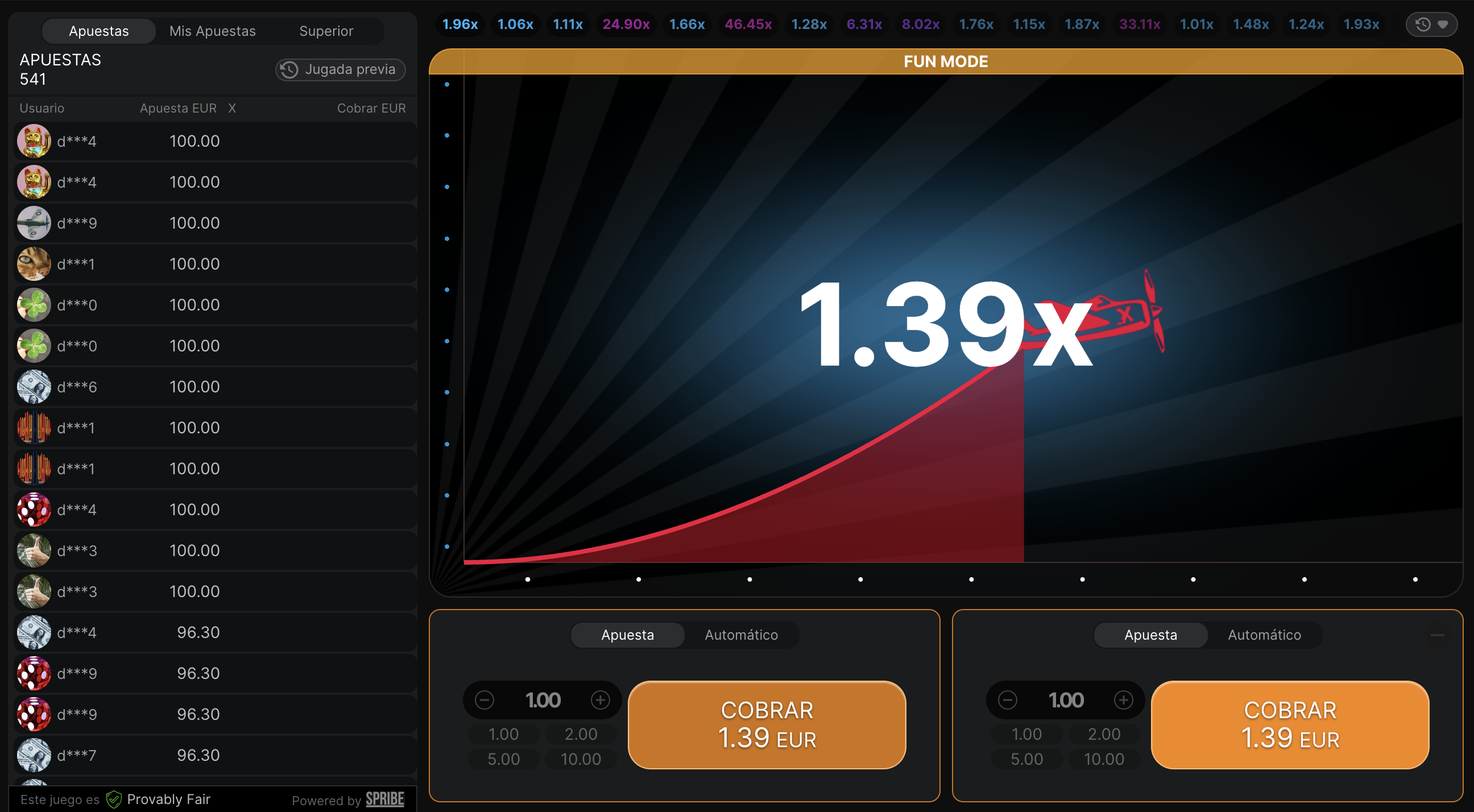Click the lucky cat avatar of first d***4
Viewport: 1474px width, 812px height.
(x=34, y=141)
